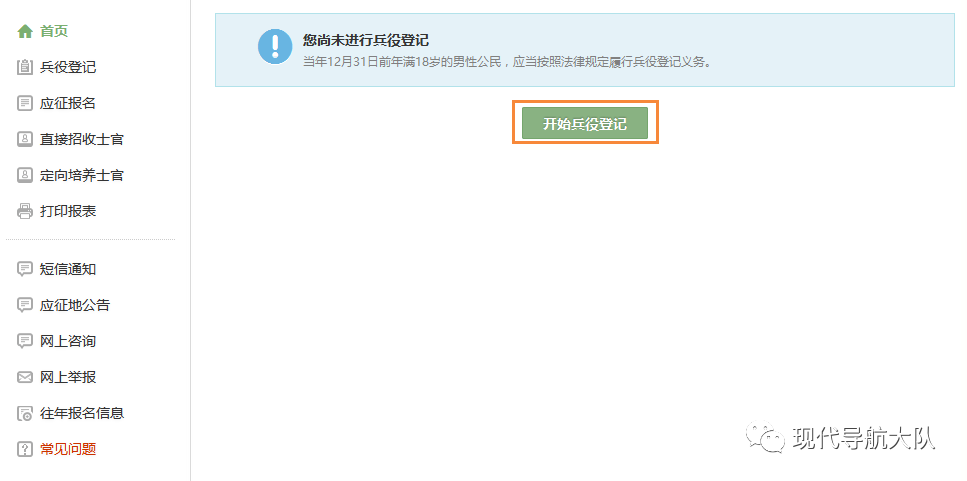Click the 定向培养士官 person icon

25,175
